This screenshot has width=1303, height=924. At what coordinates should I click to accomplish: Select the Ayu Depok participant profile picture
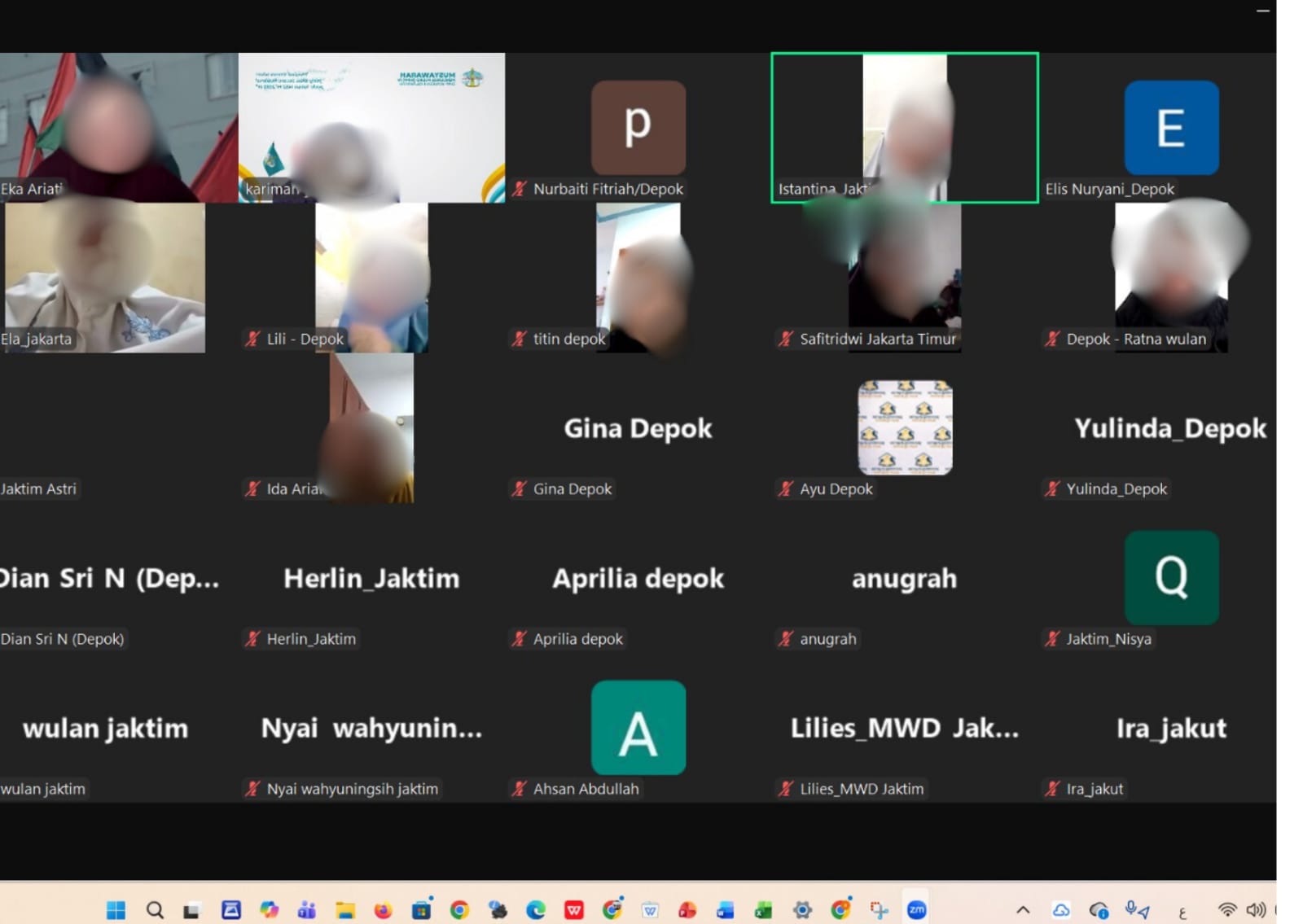tap(905, 427)
